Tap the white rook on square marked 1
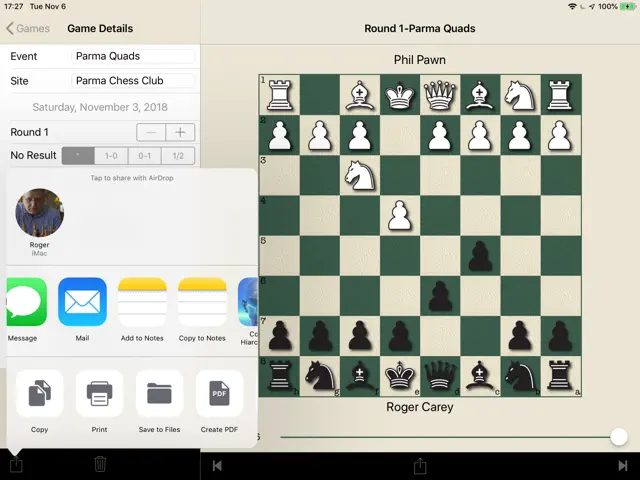The image size is (640, 480). pyautogui.click(x=280, y=95)
